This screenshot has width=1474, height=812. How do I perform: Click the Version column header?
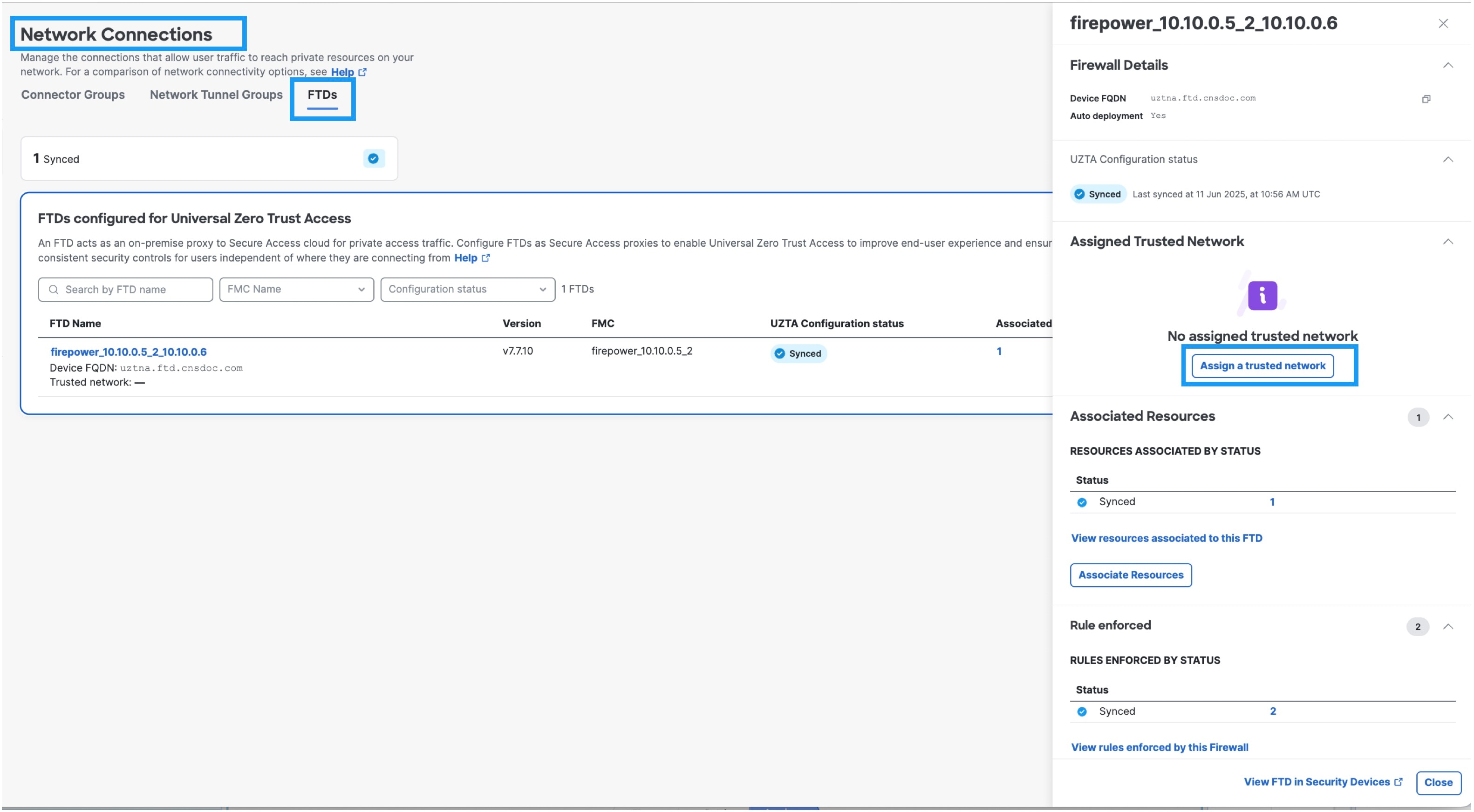click(x=521, y=324)
